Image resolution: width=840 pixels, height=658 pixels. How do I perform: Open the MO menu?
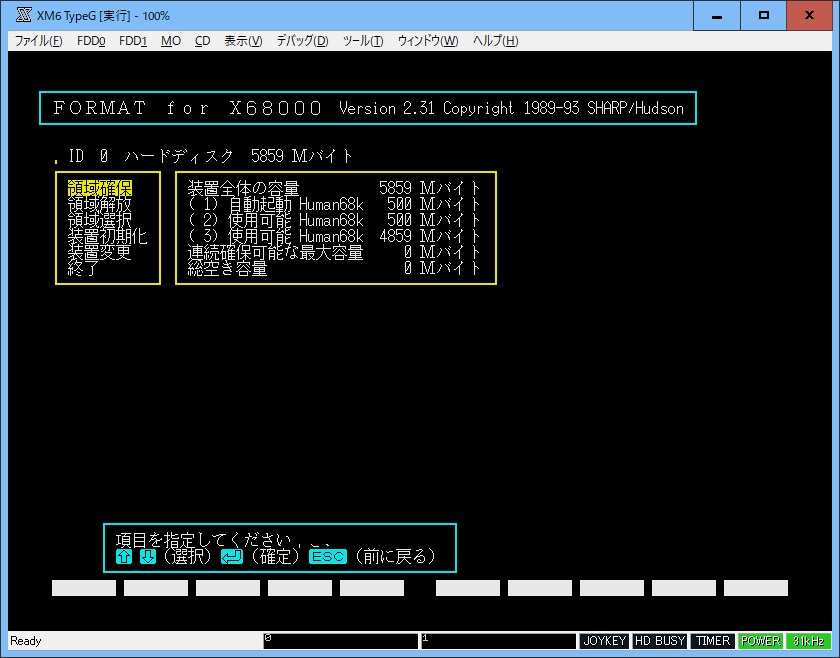(171, 41)
